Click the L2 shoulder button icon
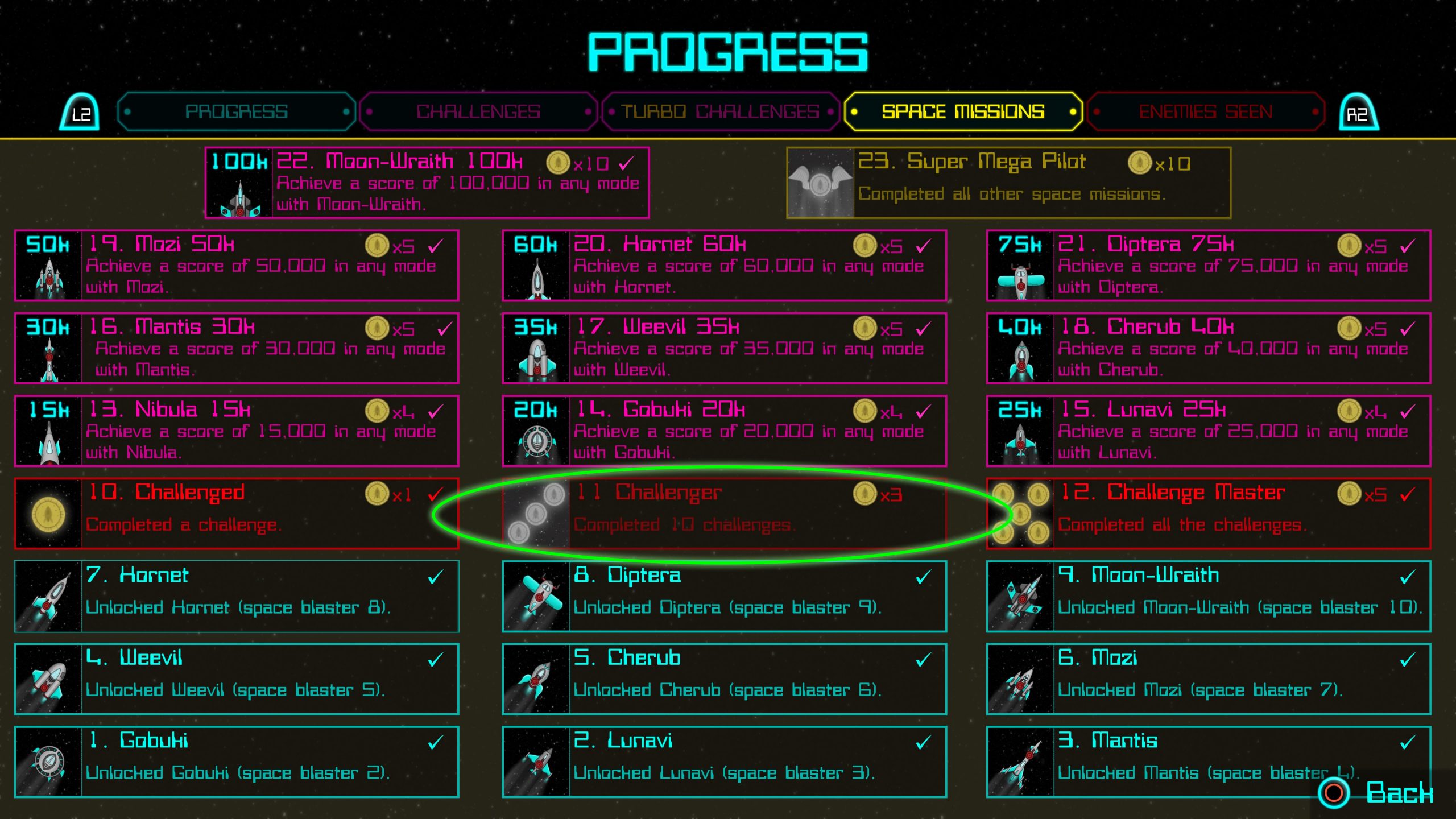Image resolution: width=1456 pixels, height=819 pixels. (80, 111)
